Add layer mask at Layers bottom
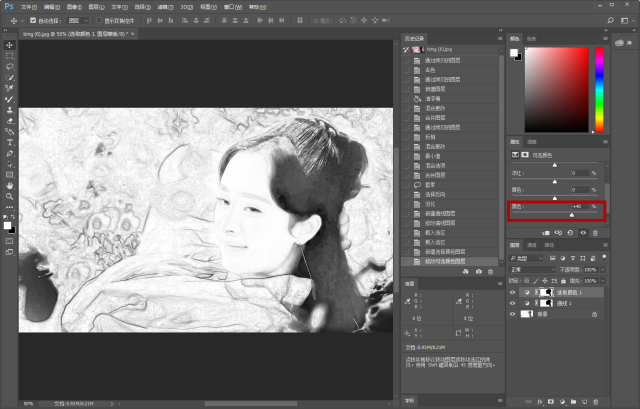This screenshot has width=640, height=409. tap(551, 402)
